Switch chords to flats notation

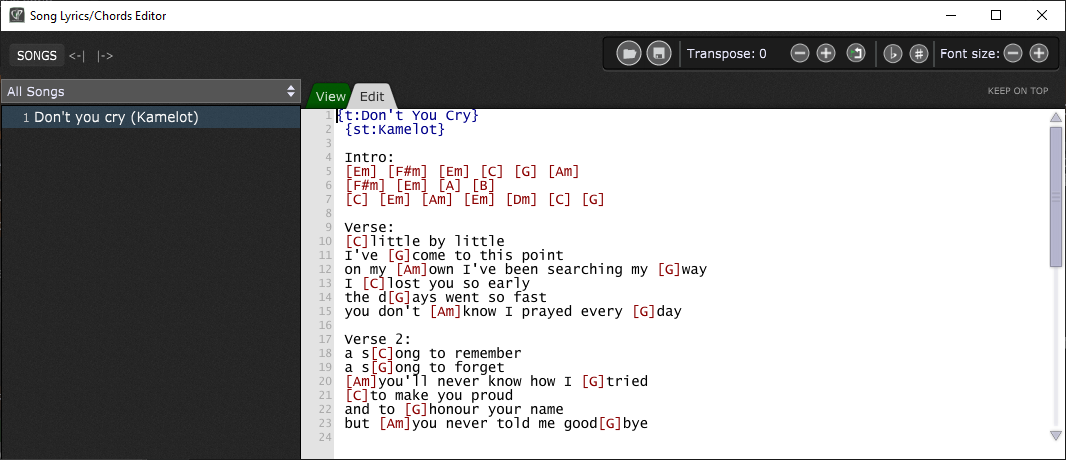pos(893,54)
